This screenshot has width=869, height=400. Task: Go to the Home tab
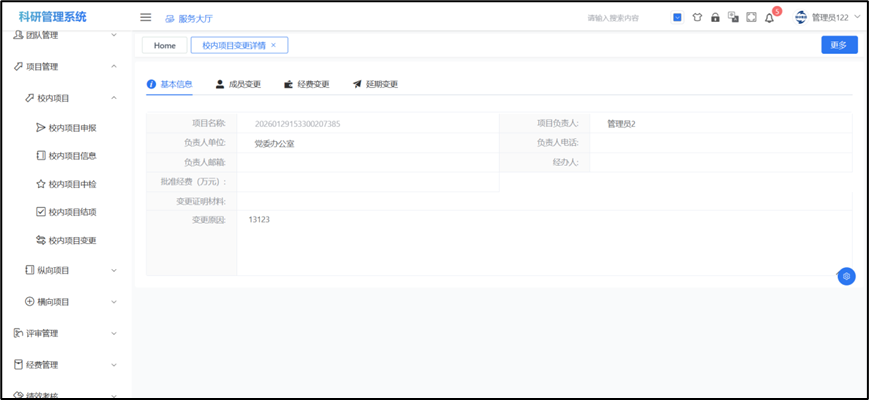point(165,45)
